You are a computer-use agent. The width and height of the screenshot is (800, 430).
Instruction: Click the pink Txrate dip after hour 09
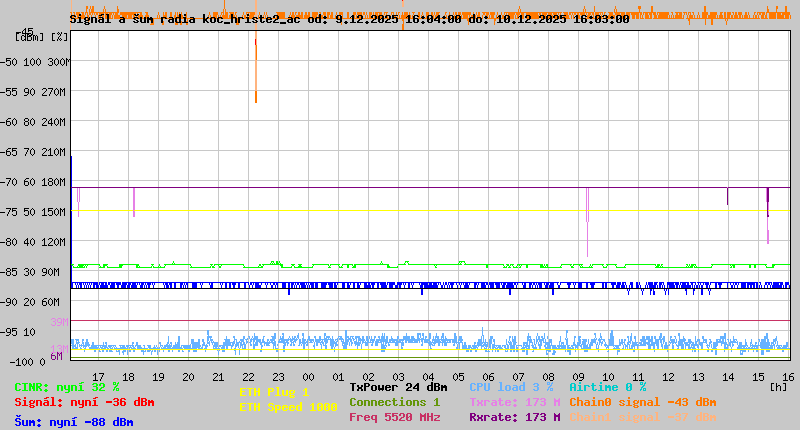point(587,205)
